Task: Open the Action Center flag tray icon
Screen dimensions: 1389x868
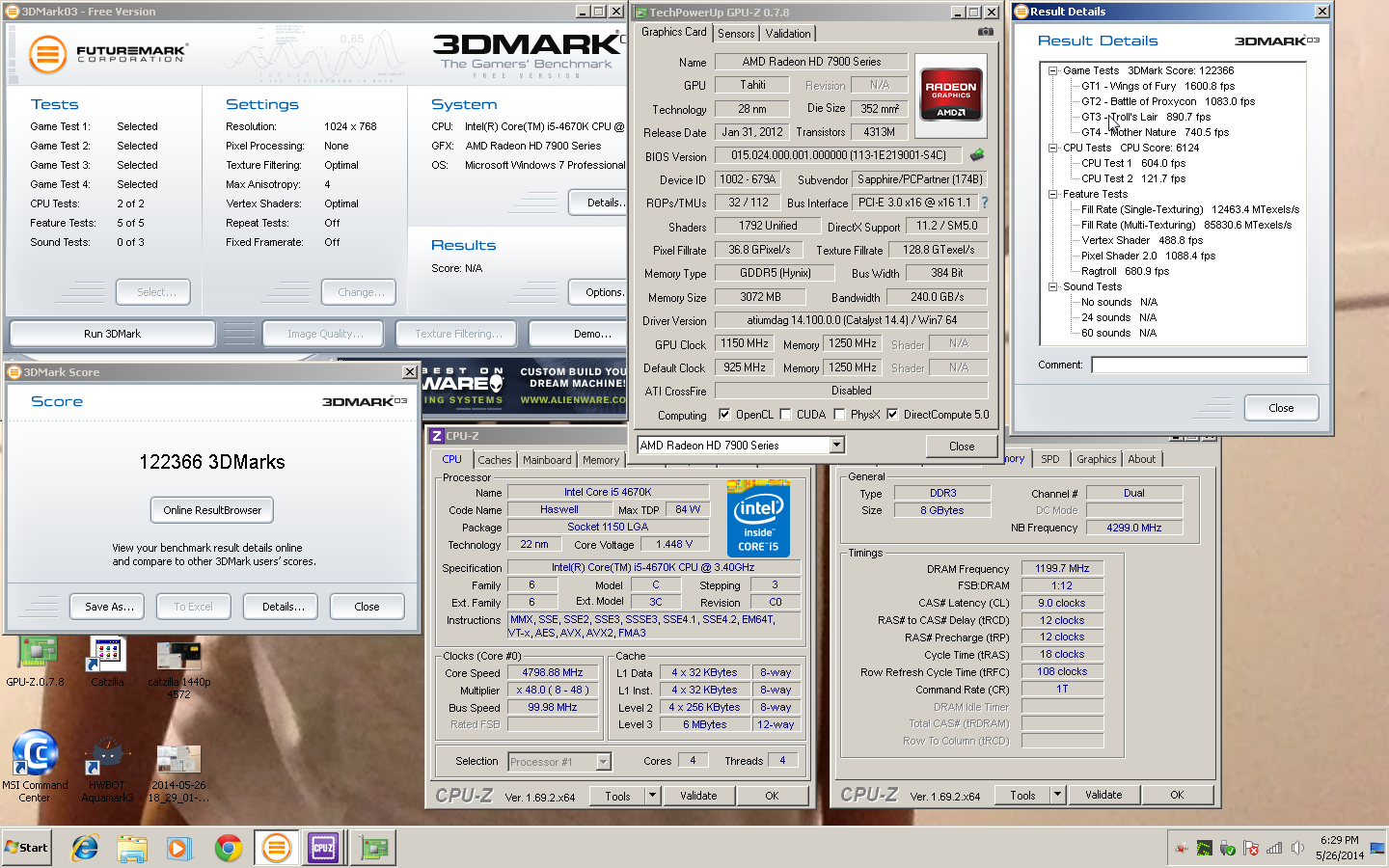Action: coord(1251,849)
